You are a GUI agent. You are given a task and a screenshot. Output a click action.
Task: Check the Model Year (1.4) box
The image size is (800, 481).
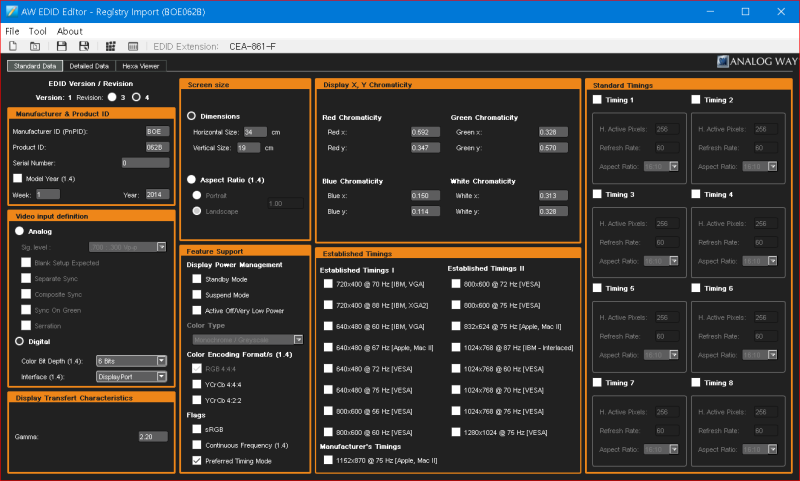pyautogui.click(x=16, y=178)
